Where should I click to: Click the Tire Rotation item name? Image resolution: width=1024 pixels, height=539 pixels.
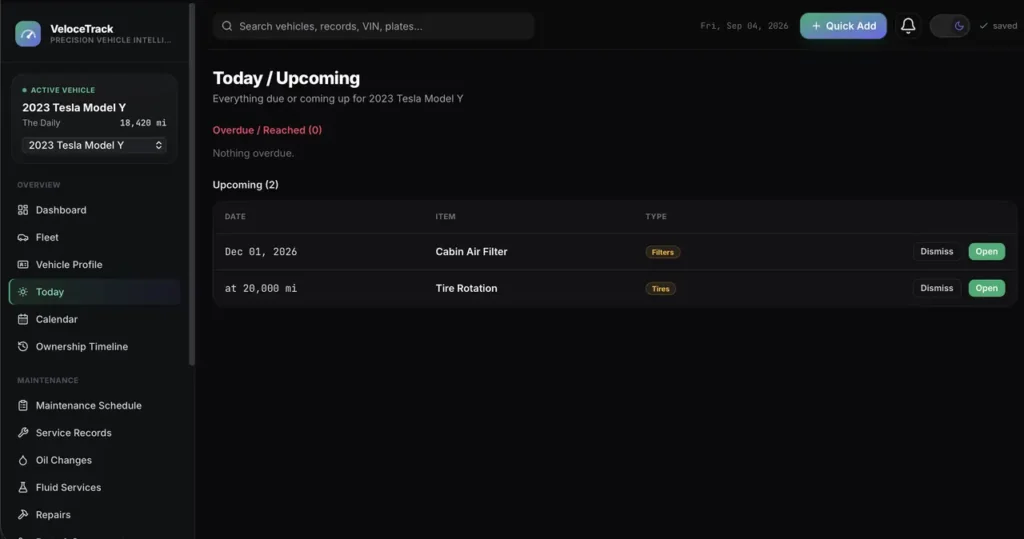(x=466, y=288)
